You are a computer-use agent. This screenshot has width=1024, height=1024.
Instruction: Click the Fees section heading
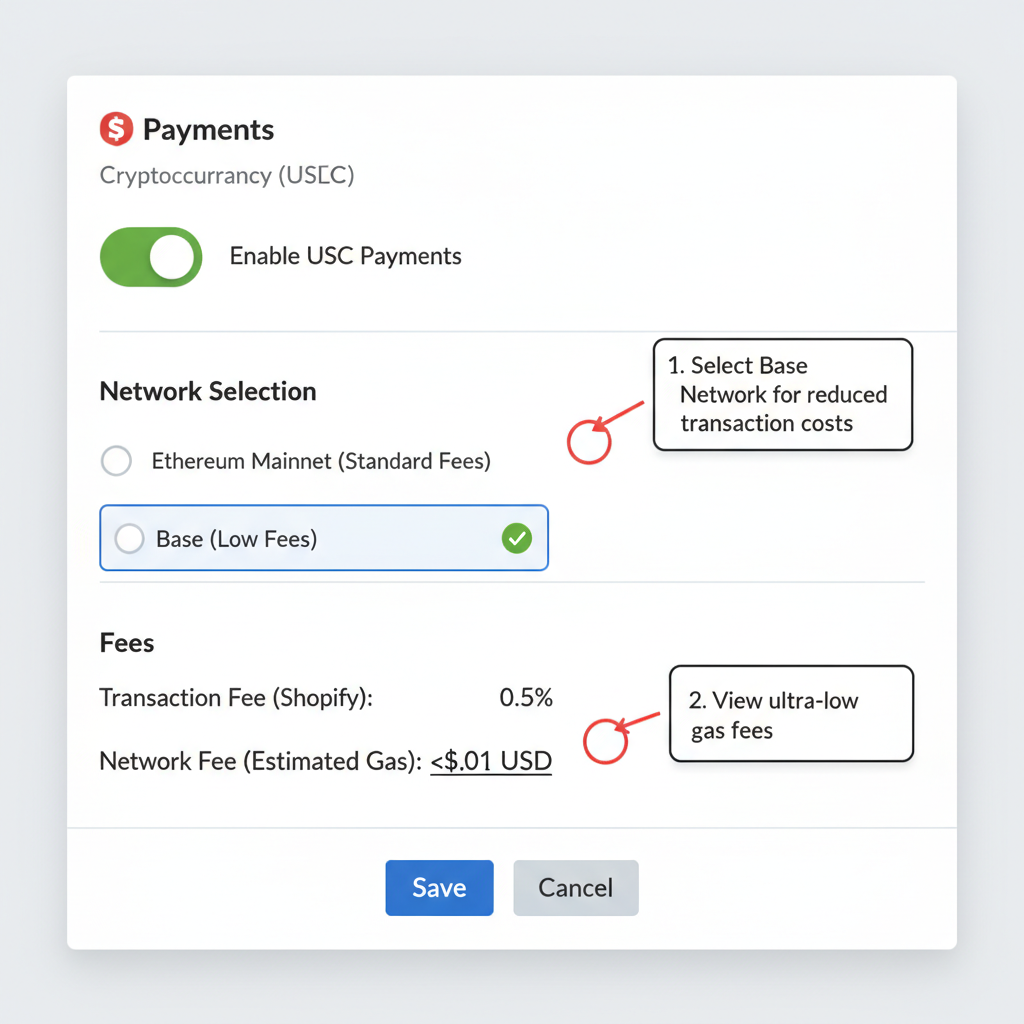(126, 643)
